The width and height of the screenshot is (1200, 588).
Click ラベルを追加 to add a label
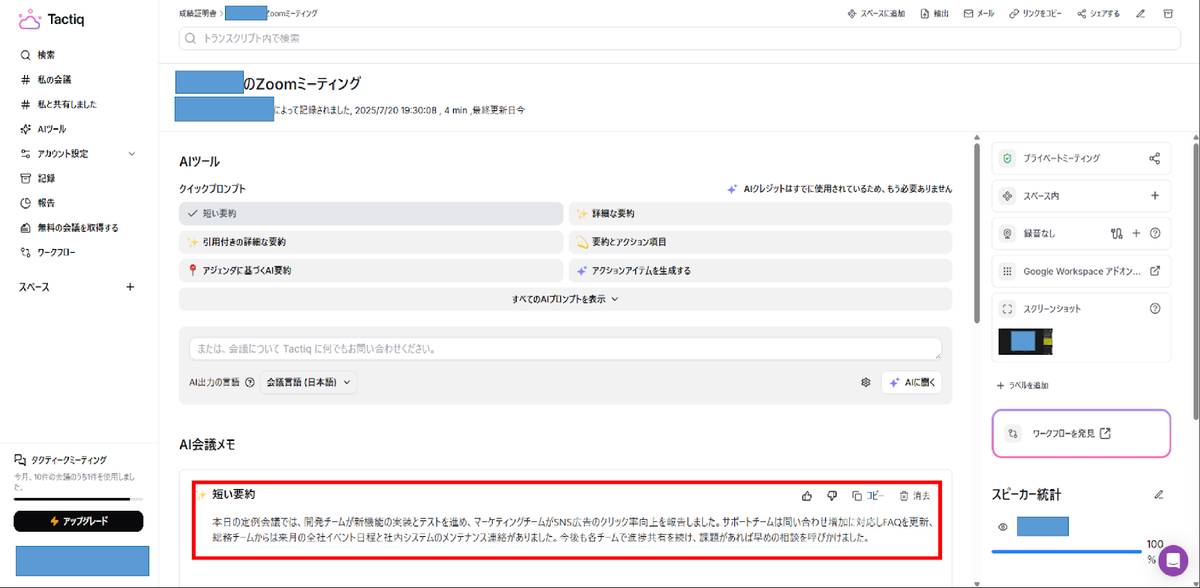click(x=1022, y=385)
